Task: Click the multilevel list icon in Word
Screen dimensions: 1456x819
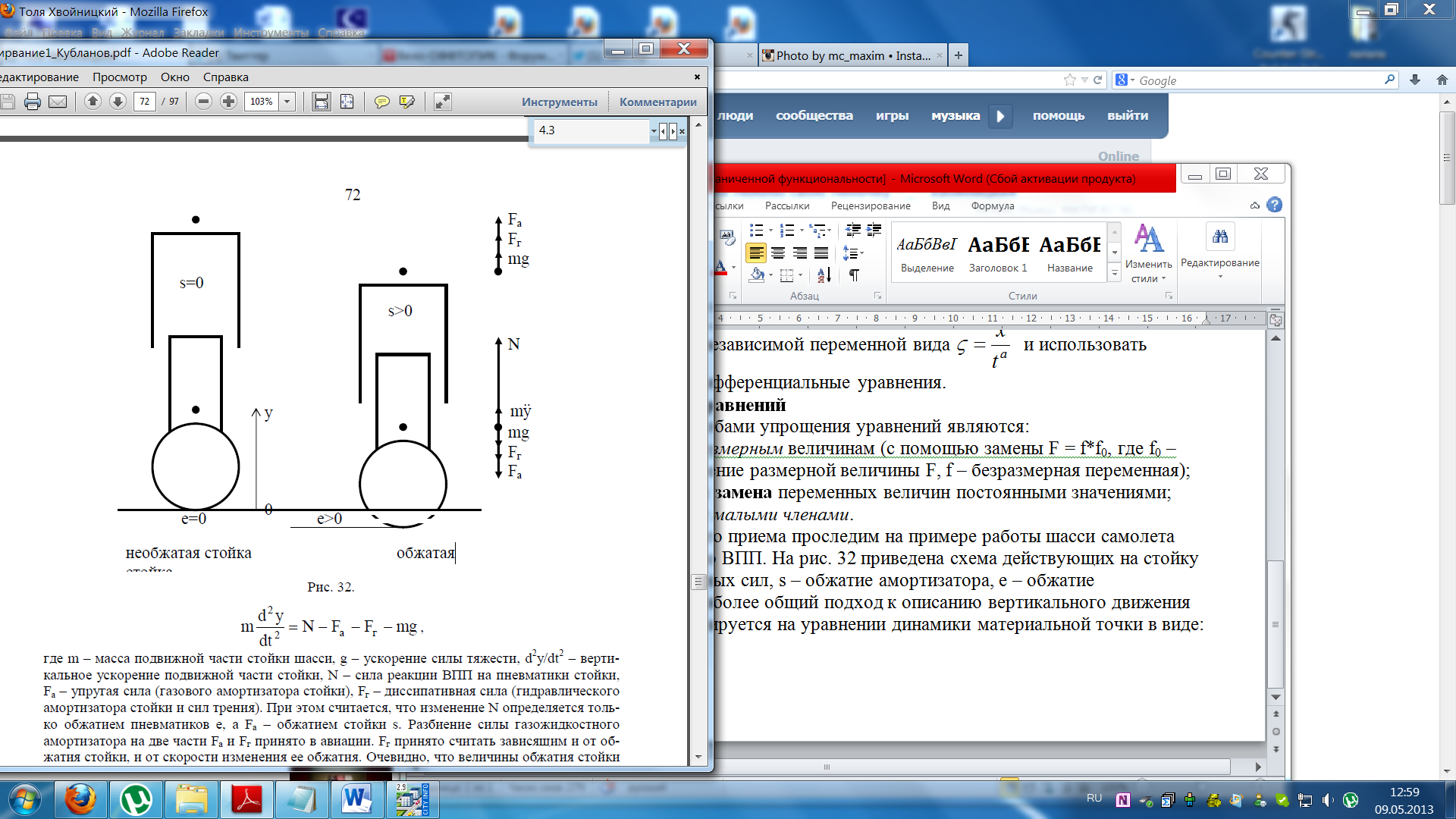Action: (817, 230)
